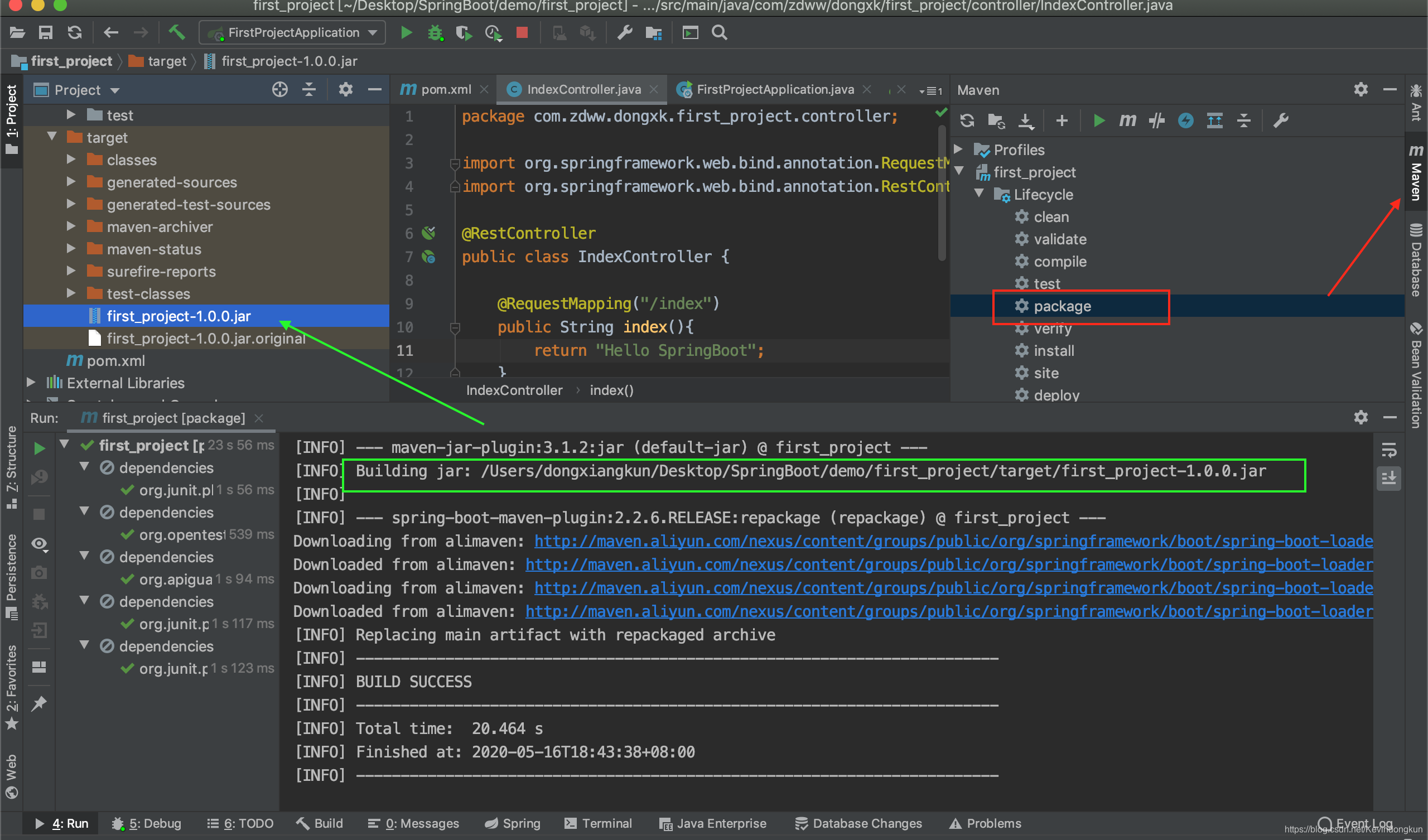Image resolution: width=1428 pixels, height=840 pixels.
Task: Click the Build hammer icon in the main toolbar
Action: (177, 32)
